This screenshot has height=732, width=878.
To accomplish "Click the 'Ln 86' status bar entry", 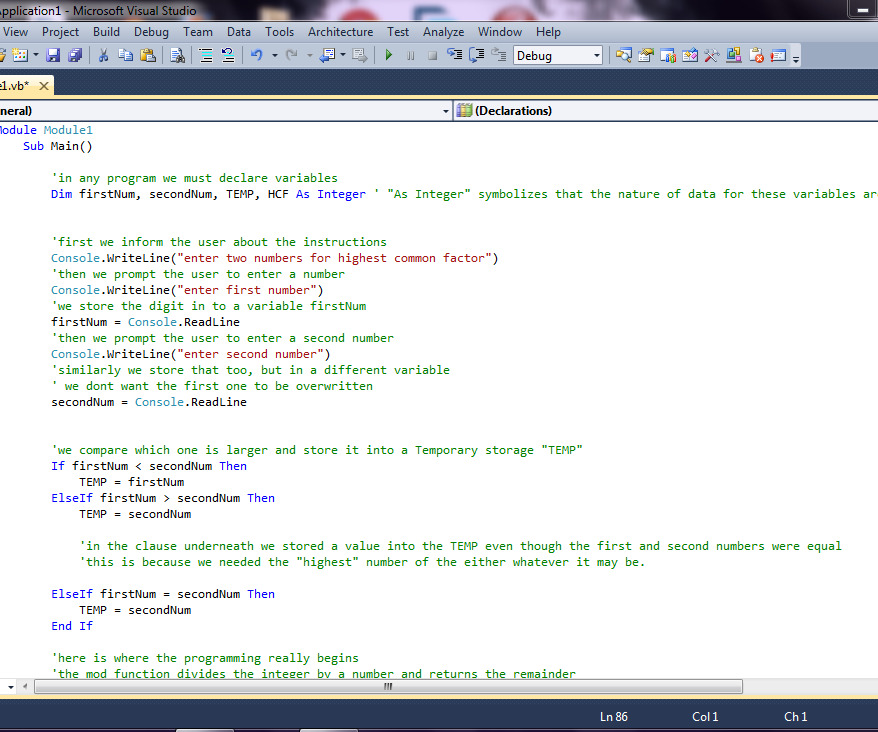I will [x=614, y=716].
